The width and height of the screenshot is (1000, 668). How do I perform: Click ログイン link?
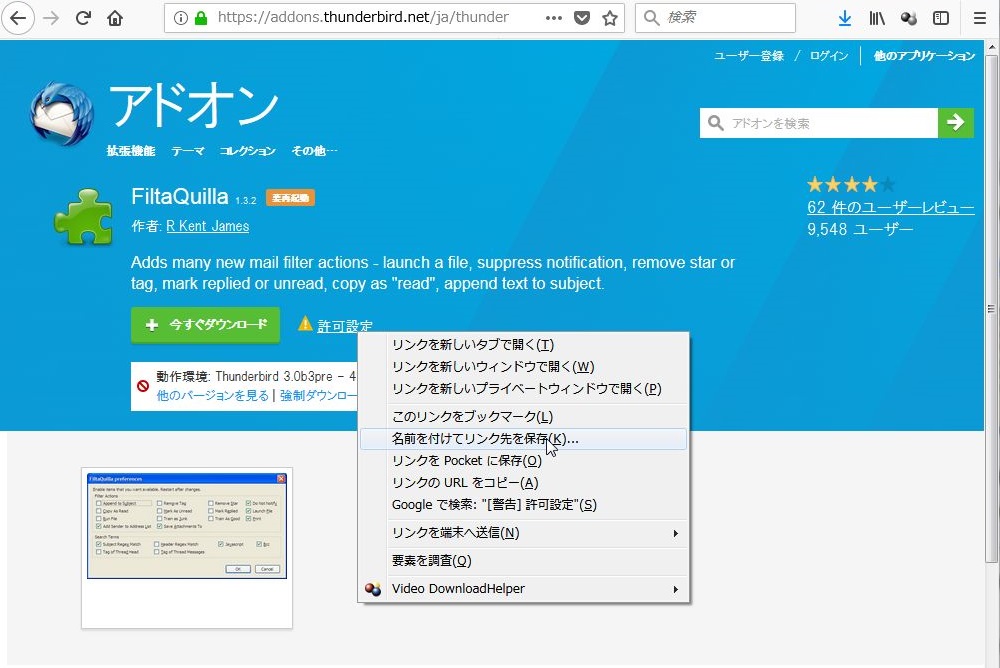[x=829, y=56]
